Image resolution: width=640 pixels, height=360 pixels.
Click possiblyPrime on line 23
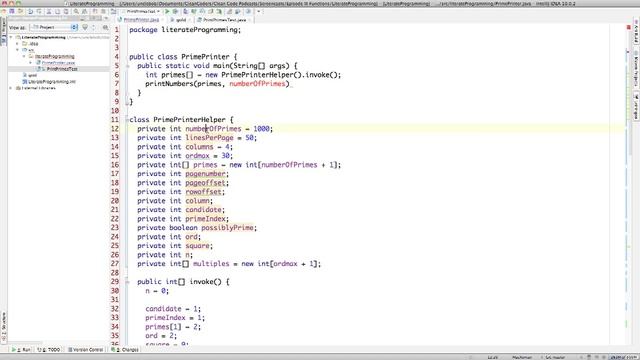[227, 228]
